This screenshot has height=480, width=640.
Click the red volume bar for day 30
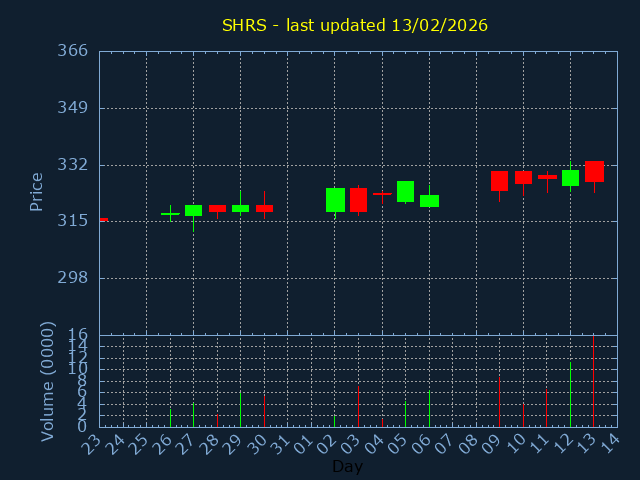click(x=264, y=411)
